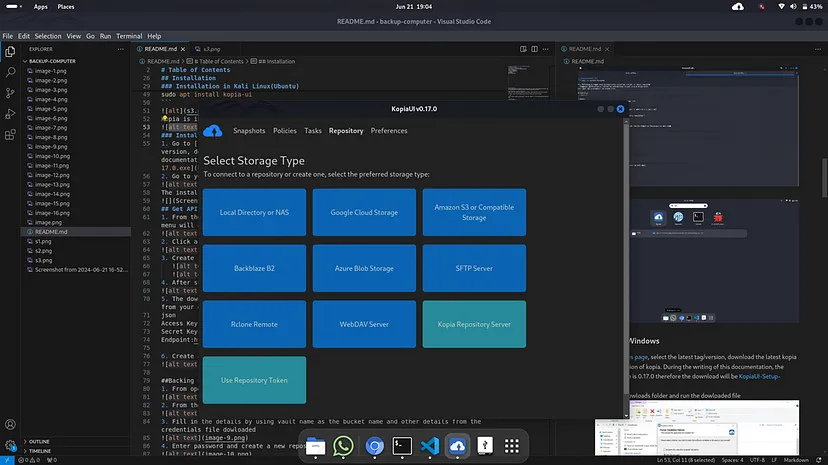
Task: Expand the OUTLINE section
Action: click(40, 441)
